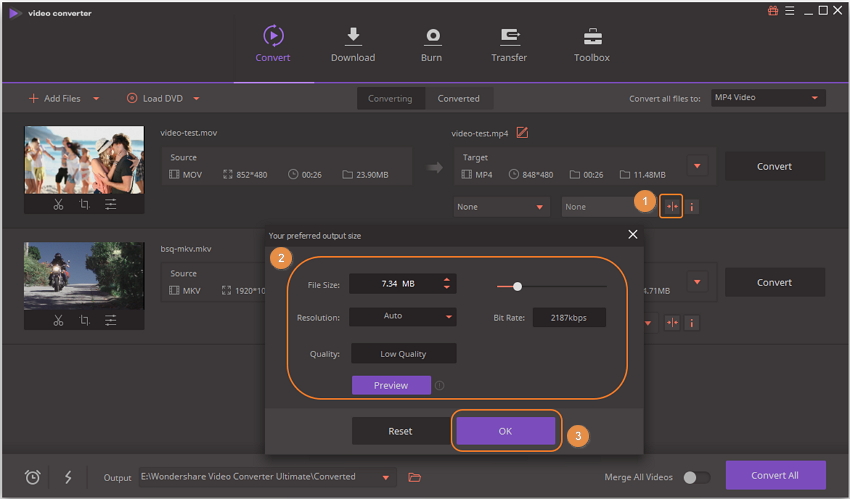The height and width of the screenshot is (499, 850).
Task: Convert the bsq-mkv.mkv file
Action: tap(774, 282)
